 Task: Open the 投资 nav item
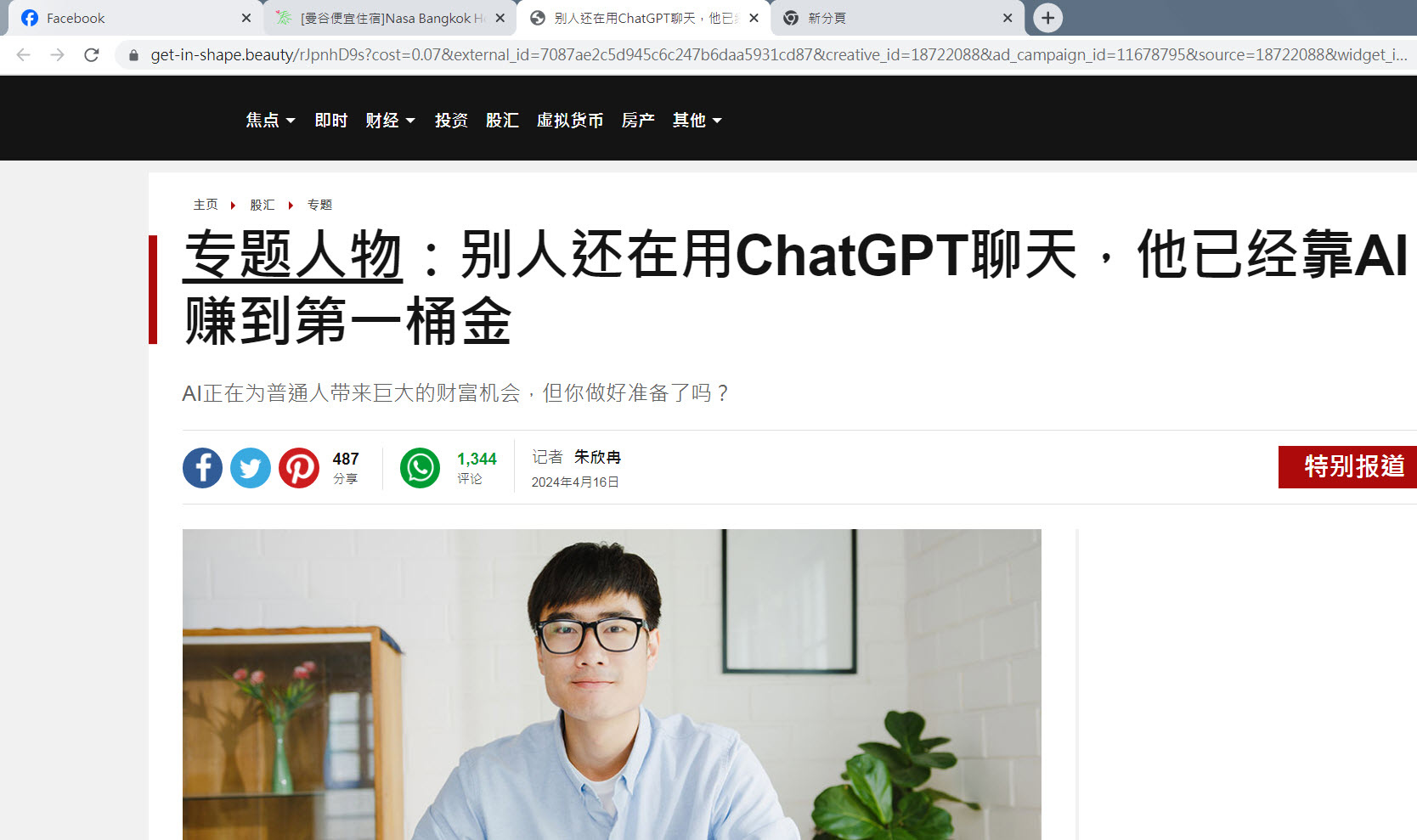(451, 120)
